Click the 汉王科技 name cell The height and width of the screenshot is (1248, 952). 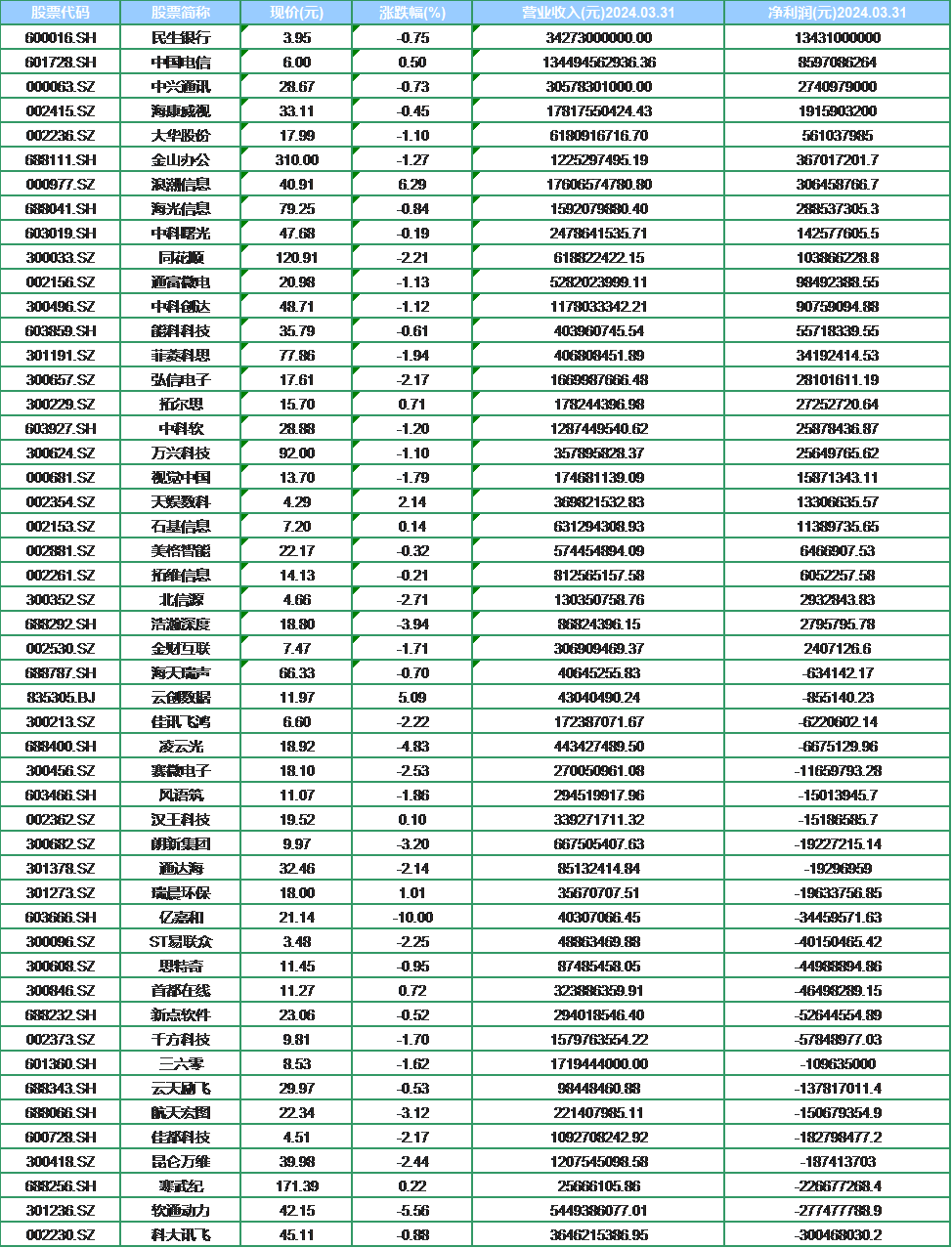(x=181, y=819)
